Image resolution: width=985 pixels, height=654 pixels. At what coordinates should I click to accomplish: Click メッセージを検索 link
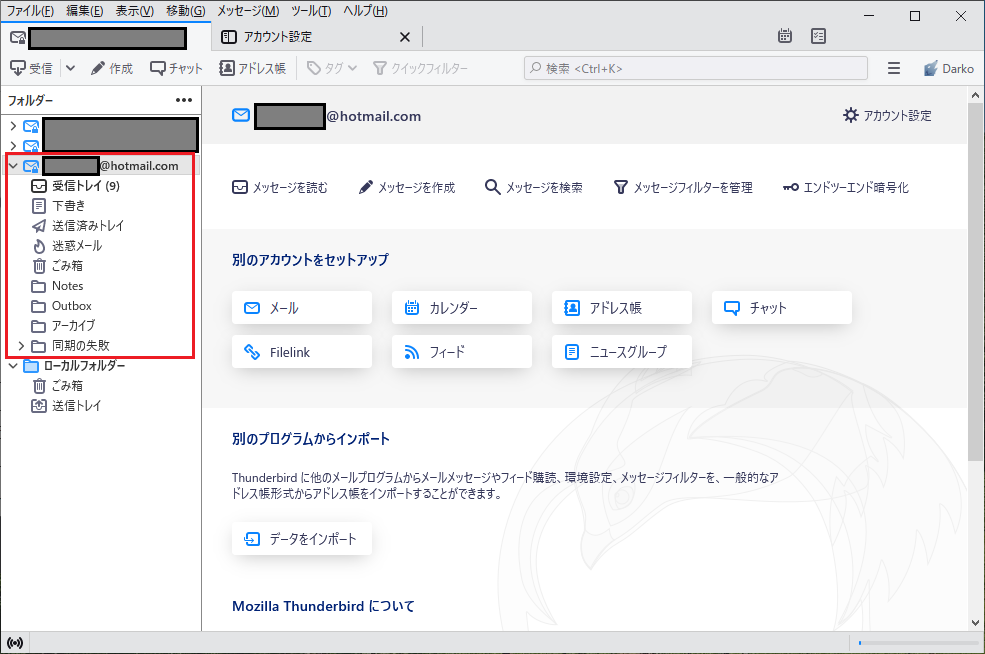pyautogui.click(x=533, y=187)
